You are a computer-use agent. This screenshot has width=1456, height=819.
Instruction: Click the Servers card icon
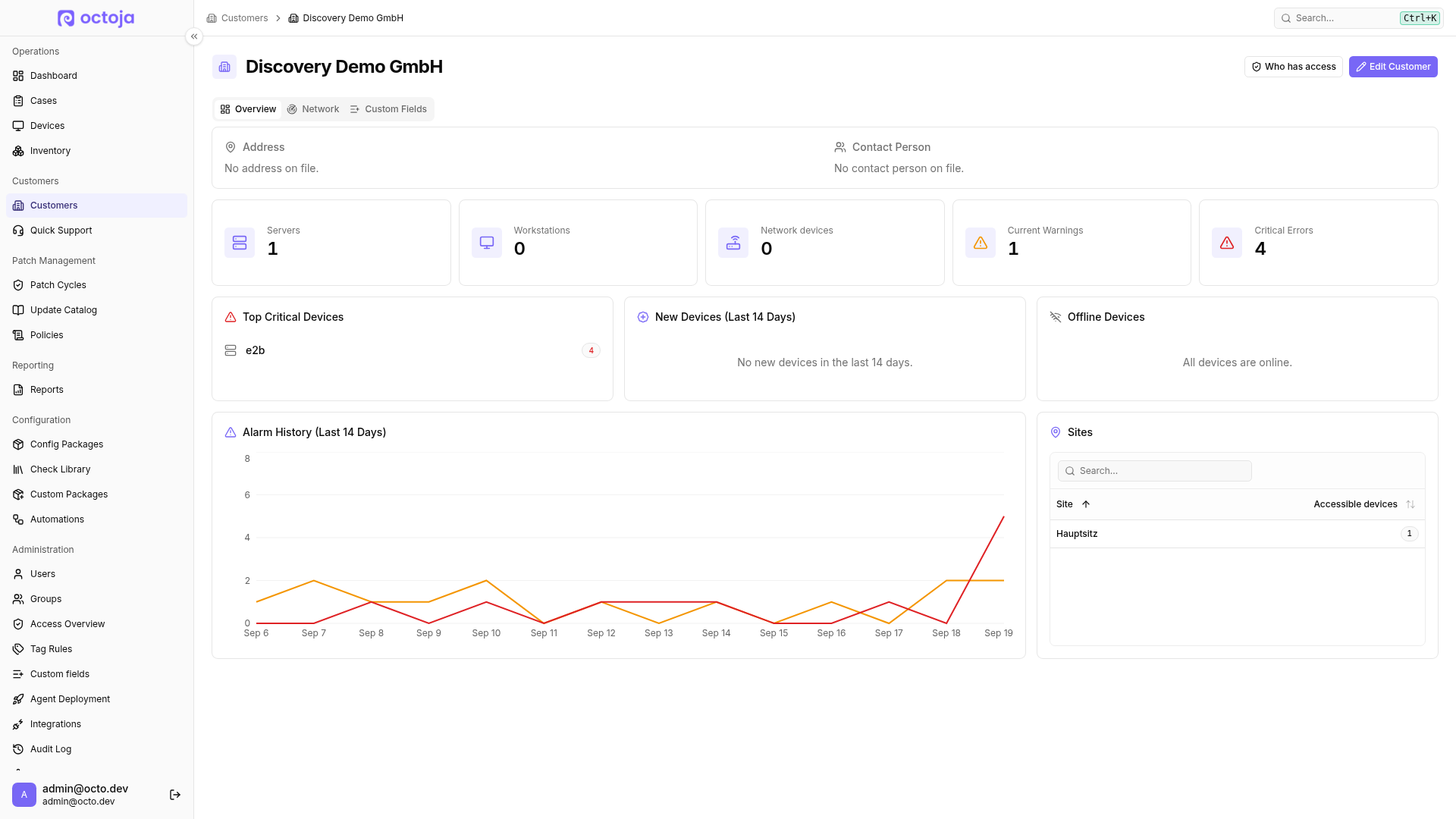point(240,243)
